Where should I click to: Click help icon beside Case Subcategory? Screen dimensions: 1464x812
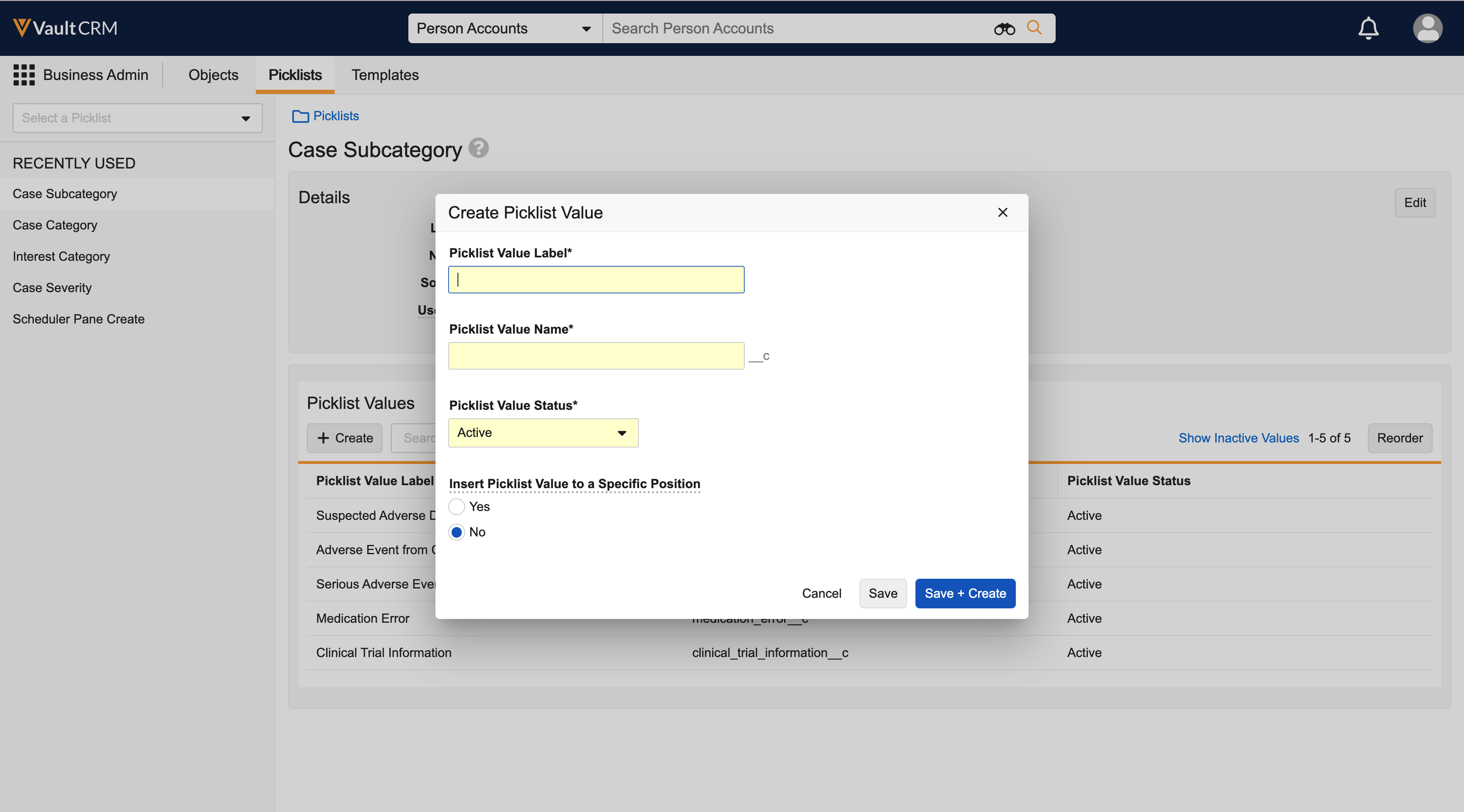(x=479, y=148)
